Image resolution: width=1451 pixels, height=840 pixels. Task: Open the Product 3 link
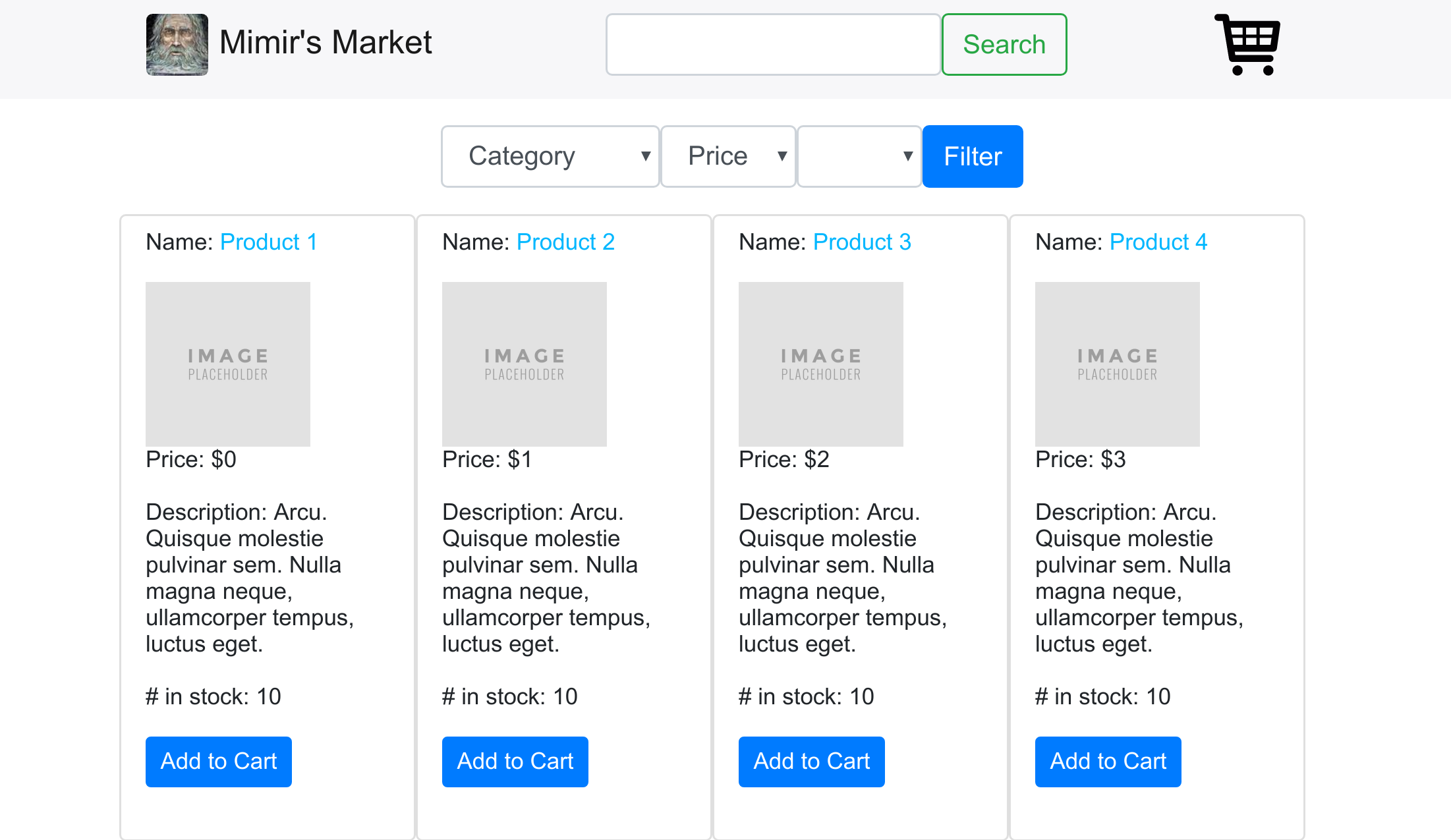pyautogui.click(x=862, y=242)
